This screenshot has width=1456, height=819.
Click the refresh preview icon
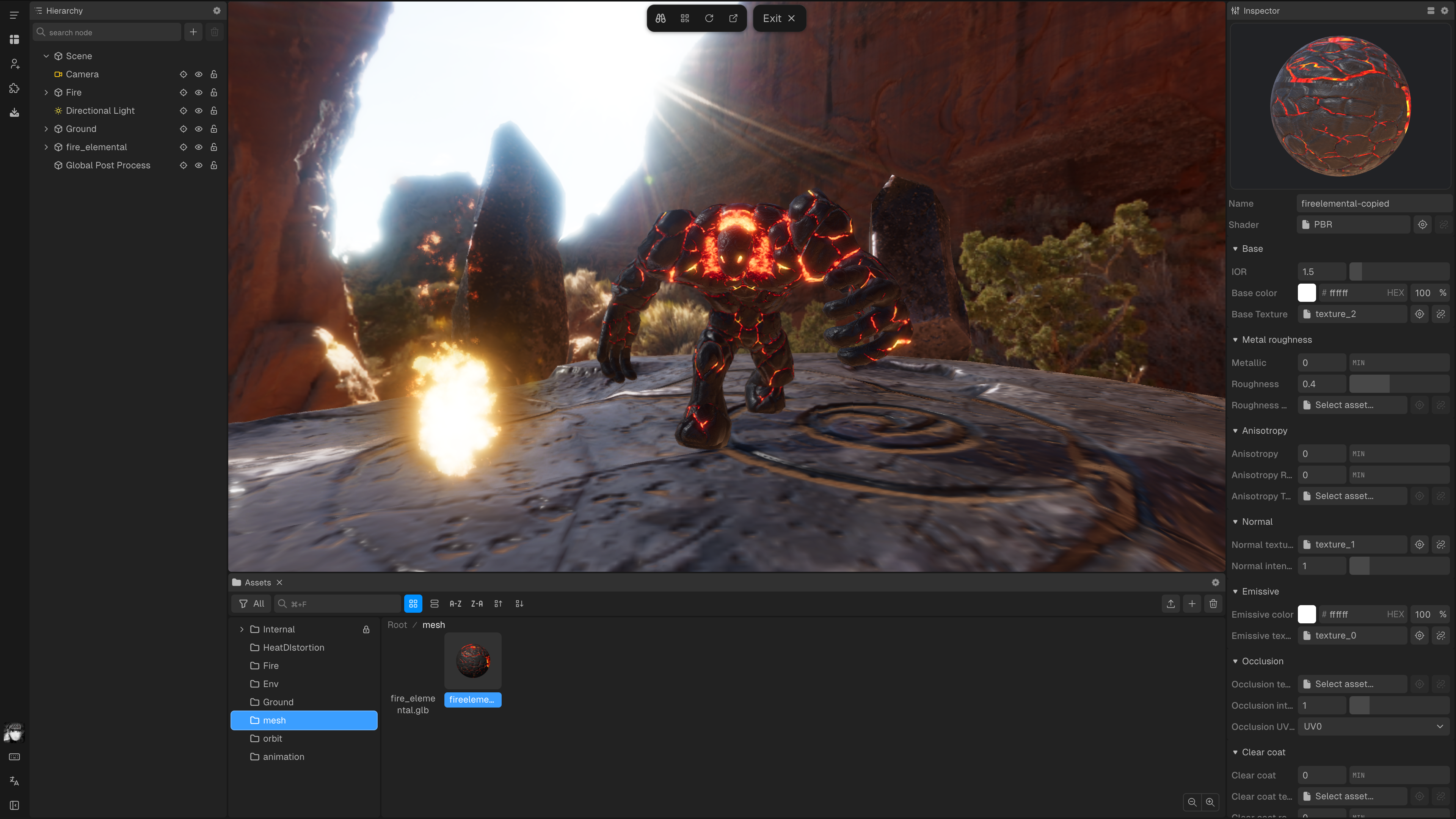click(x=709, y=18)
